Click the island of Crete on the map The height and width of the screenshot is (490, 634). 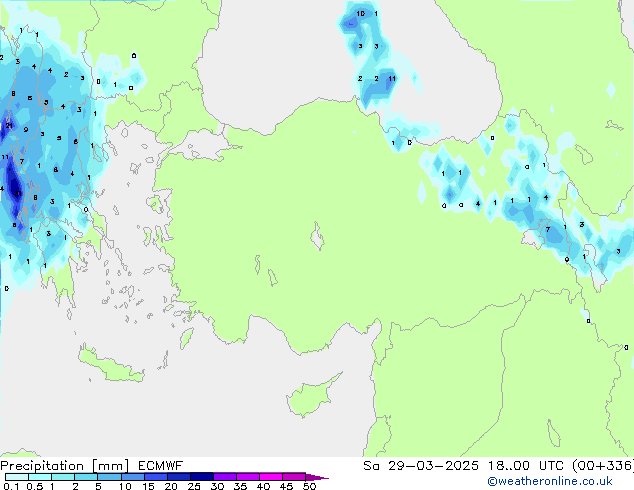(111, 366)
